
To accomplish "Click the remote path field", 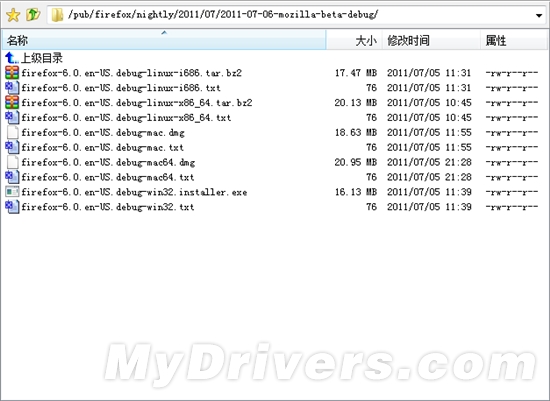I will click(297, 15).
